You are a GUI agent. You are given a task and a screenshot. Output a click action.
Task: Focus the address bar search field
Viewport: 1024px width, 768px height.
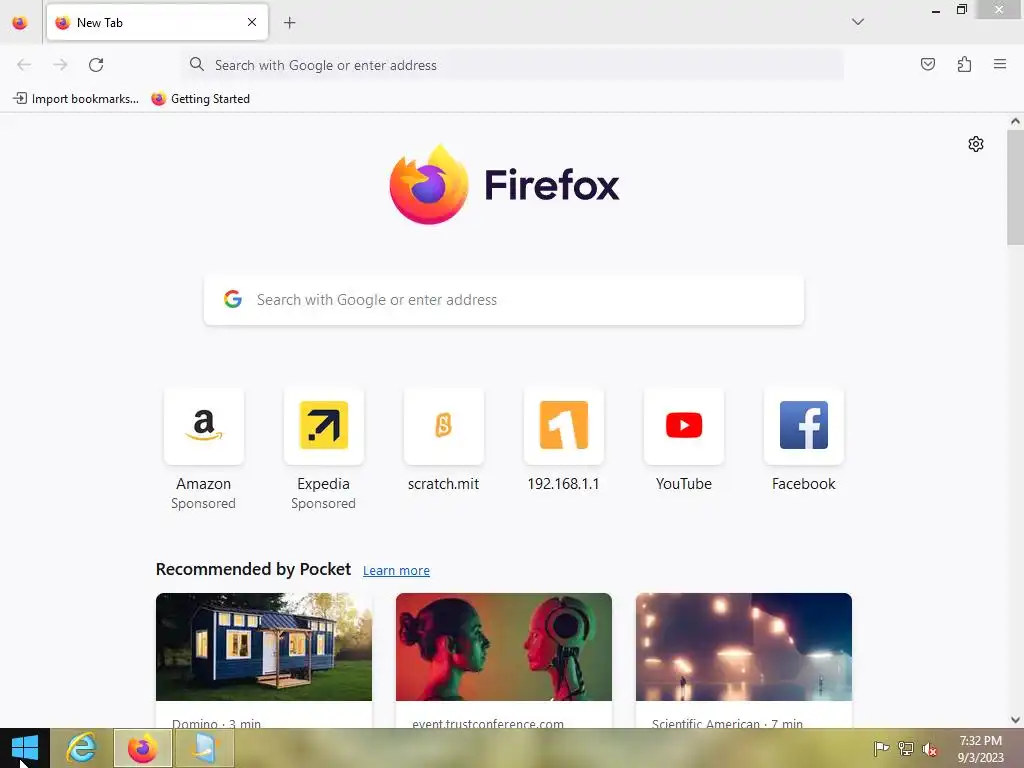point(513,65)
